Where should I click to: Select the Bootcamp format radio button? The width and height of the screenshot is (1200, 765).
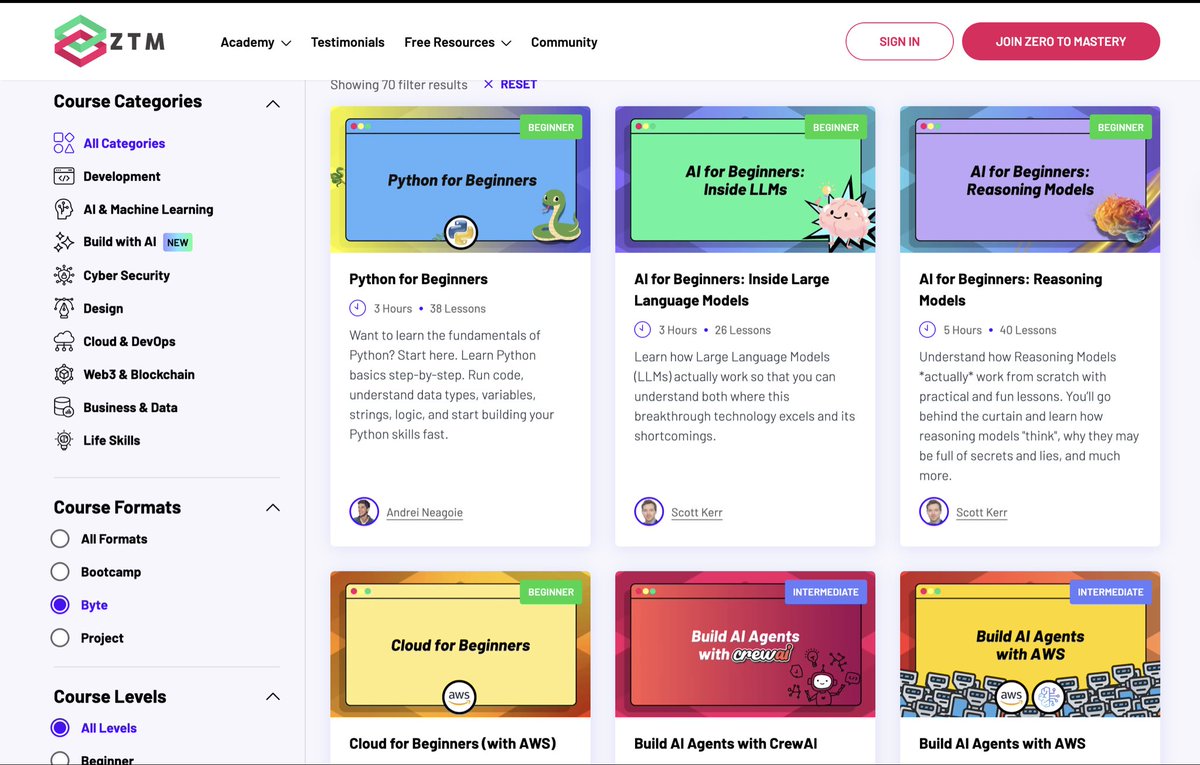click(60, 572)
